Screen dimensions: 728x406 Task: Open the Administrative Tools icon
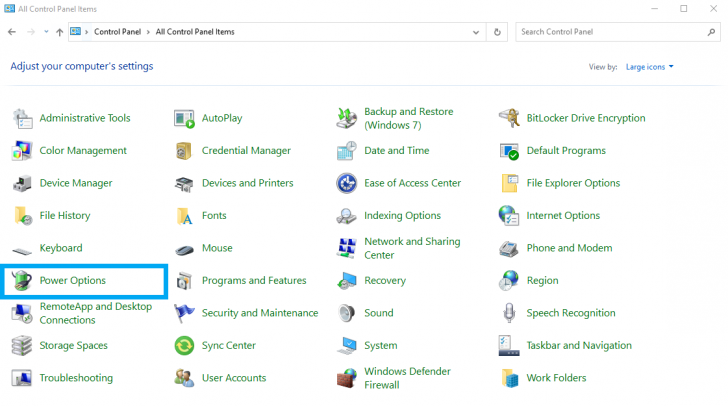click(22, 118)
